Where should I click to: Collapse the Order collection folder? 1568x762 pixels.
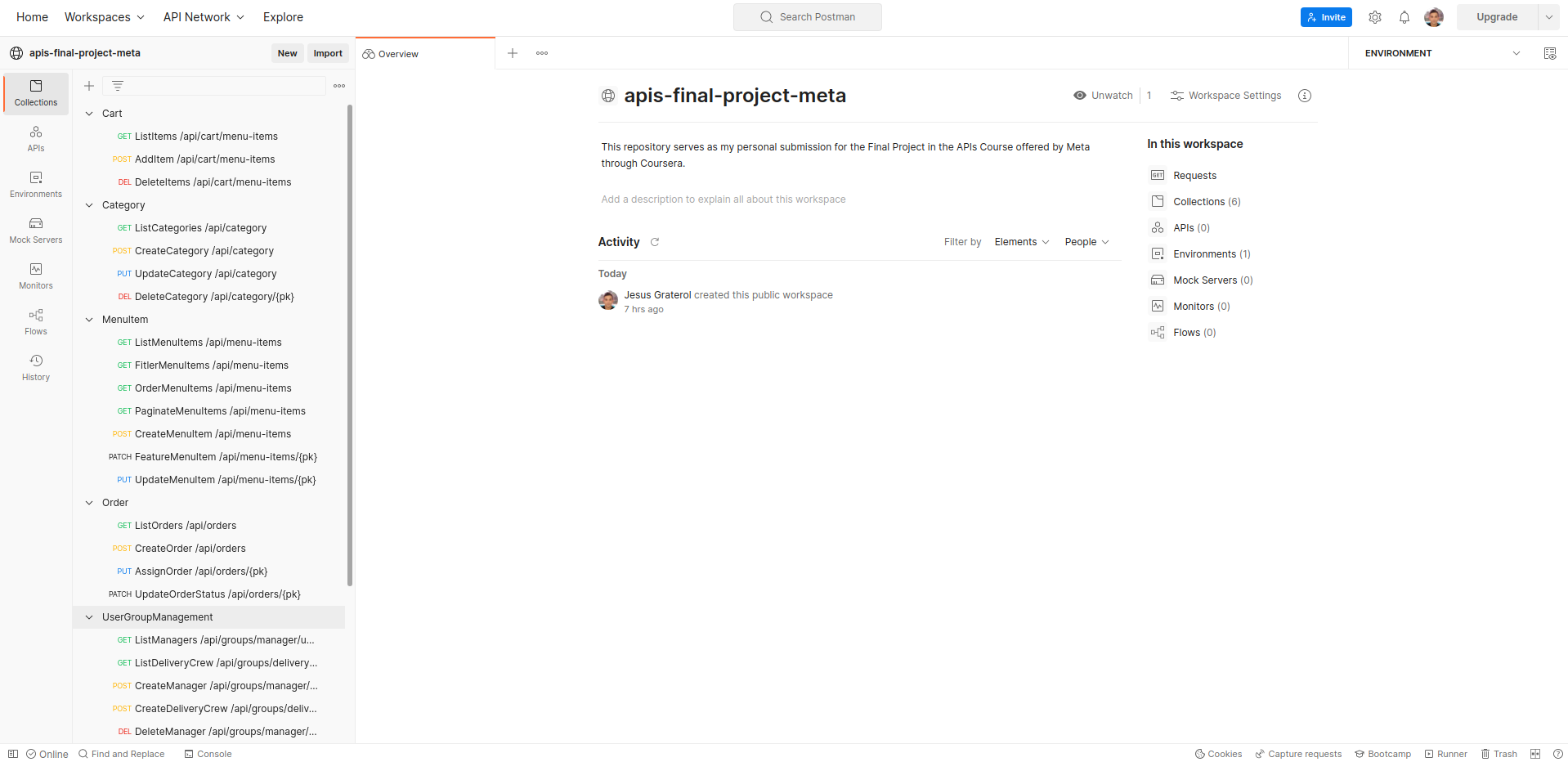pos(89,503)
